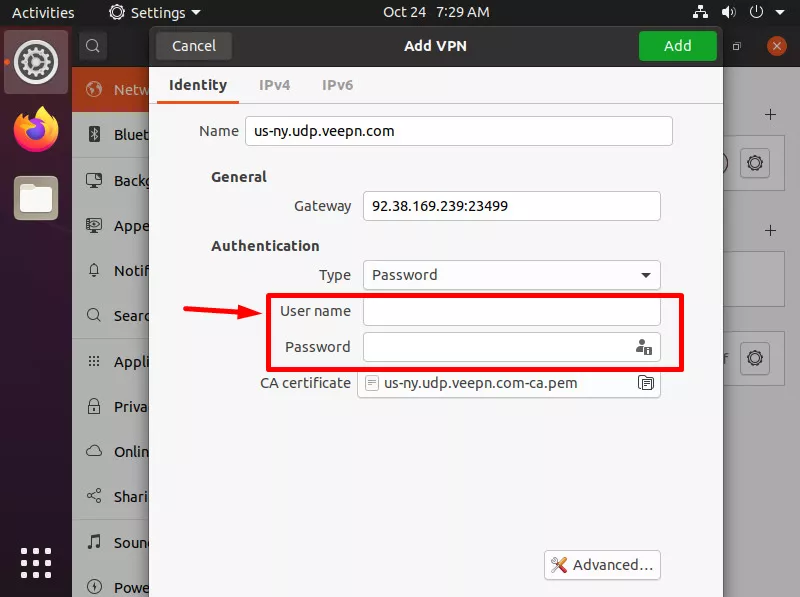Click the upper plus icon in Network panel

pos(770,114)
